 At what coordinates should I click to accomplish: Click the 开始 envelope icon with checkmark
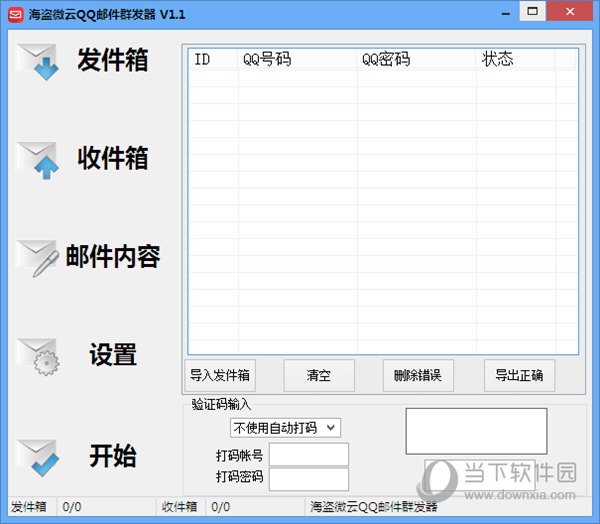point(38,458)
